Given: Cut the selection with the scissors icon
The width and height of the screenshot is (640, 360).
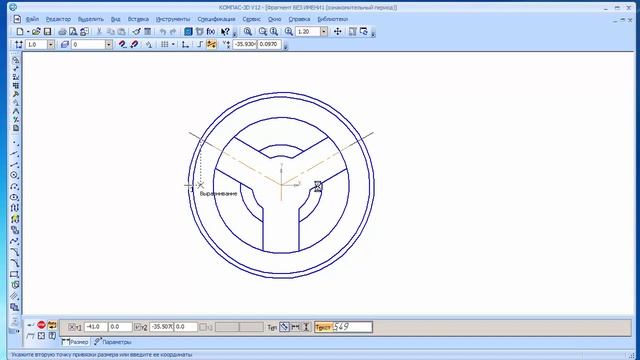Looking at the screenshot, I should tap(99, 31).
